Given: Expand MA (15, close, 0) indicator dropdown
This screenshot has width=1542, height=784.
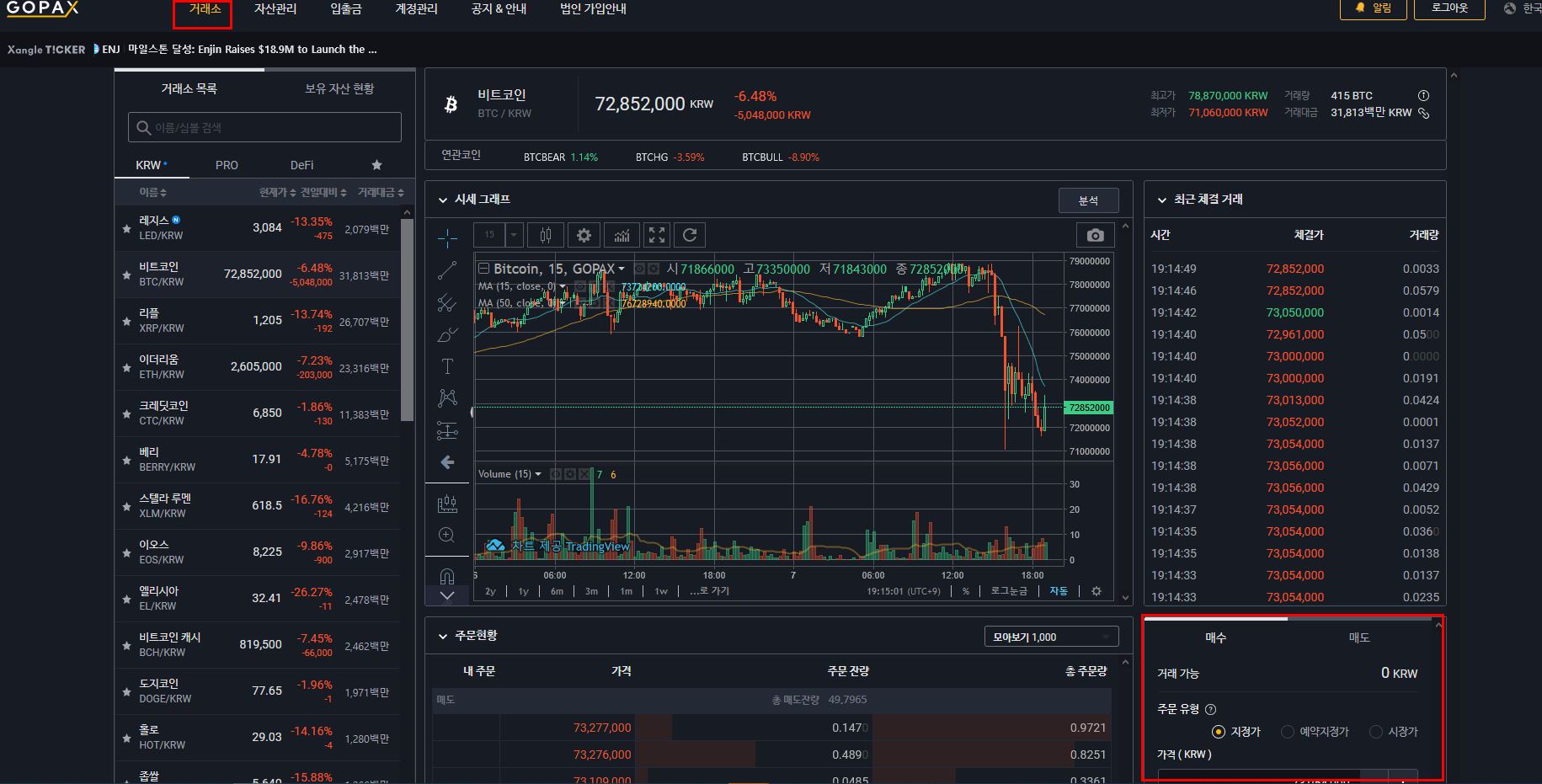Looking at the screenshot, I should point(563,286).
